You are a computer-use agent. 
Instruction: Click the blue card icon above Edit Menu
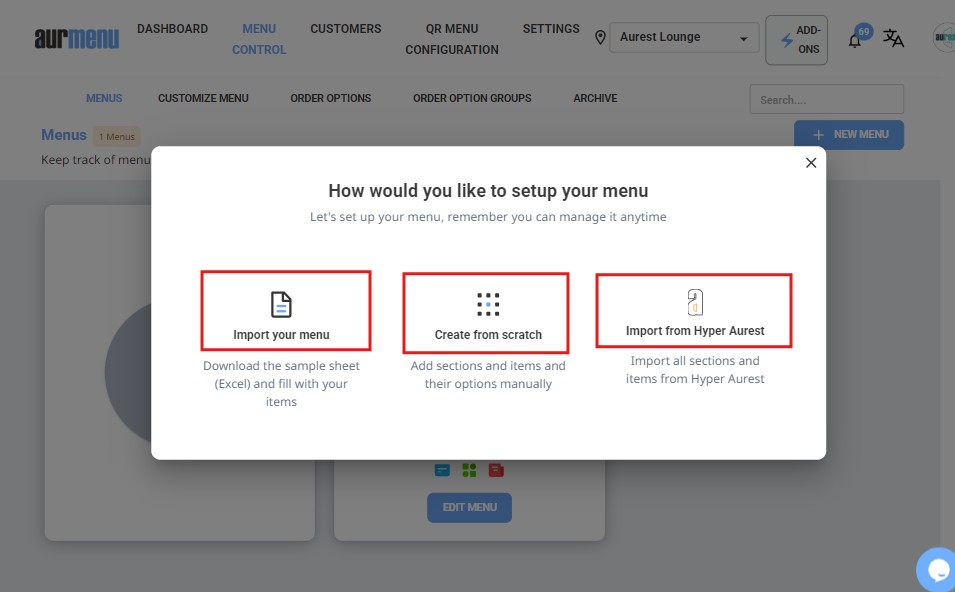click(x=442, y=470)
